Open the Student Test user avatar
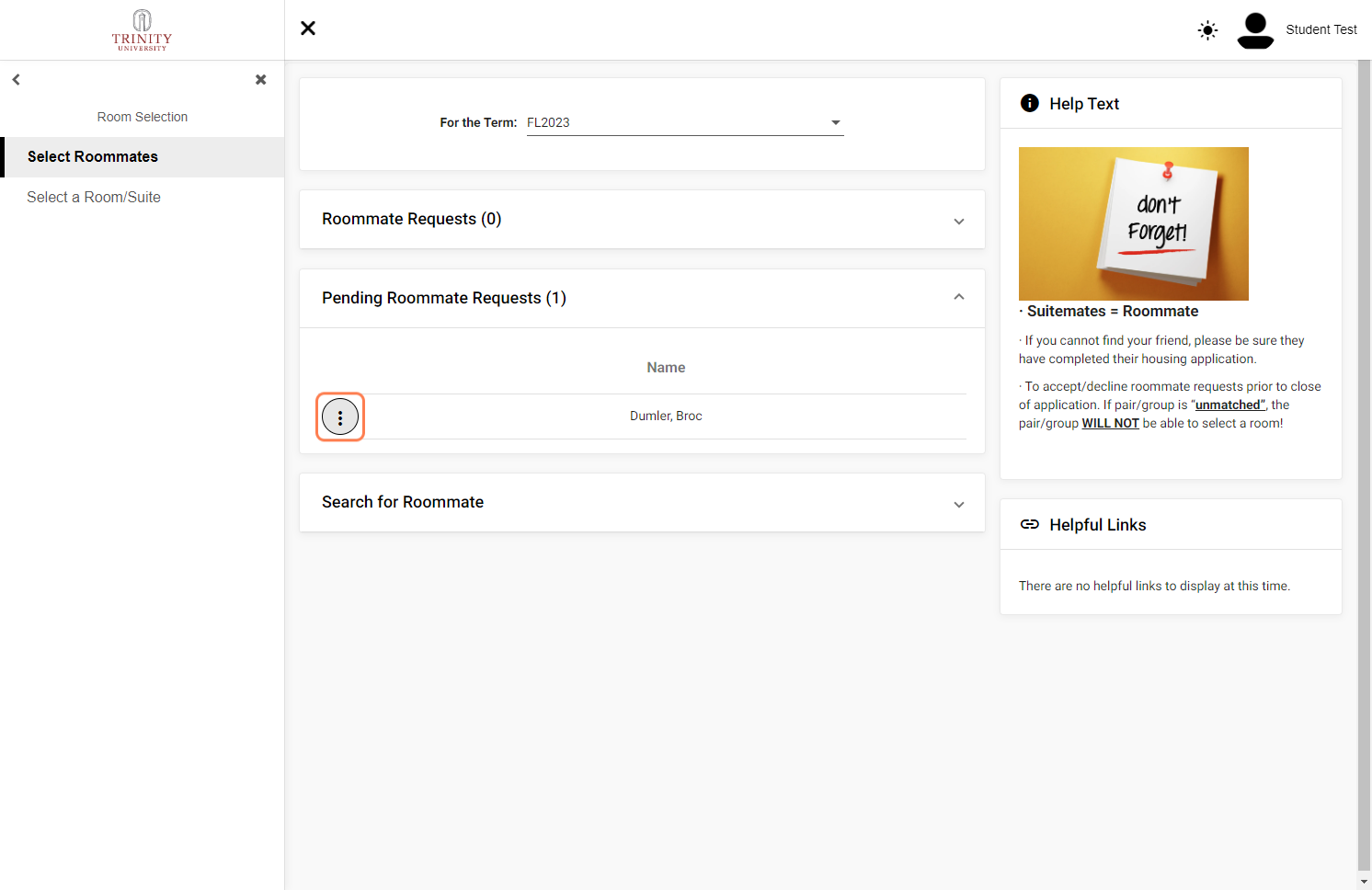 [1255, 30]
